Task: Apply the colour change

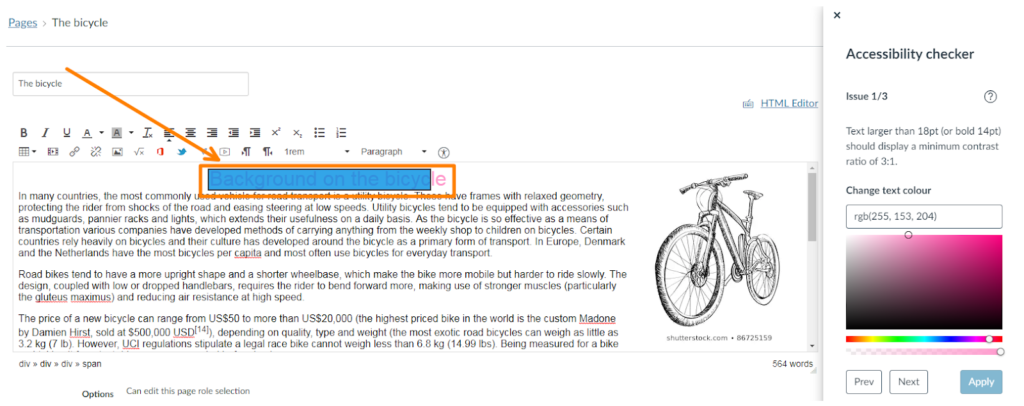Action: [981, 382]
